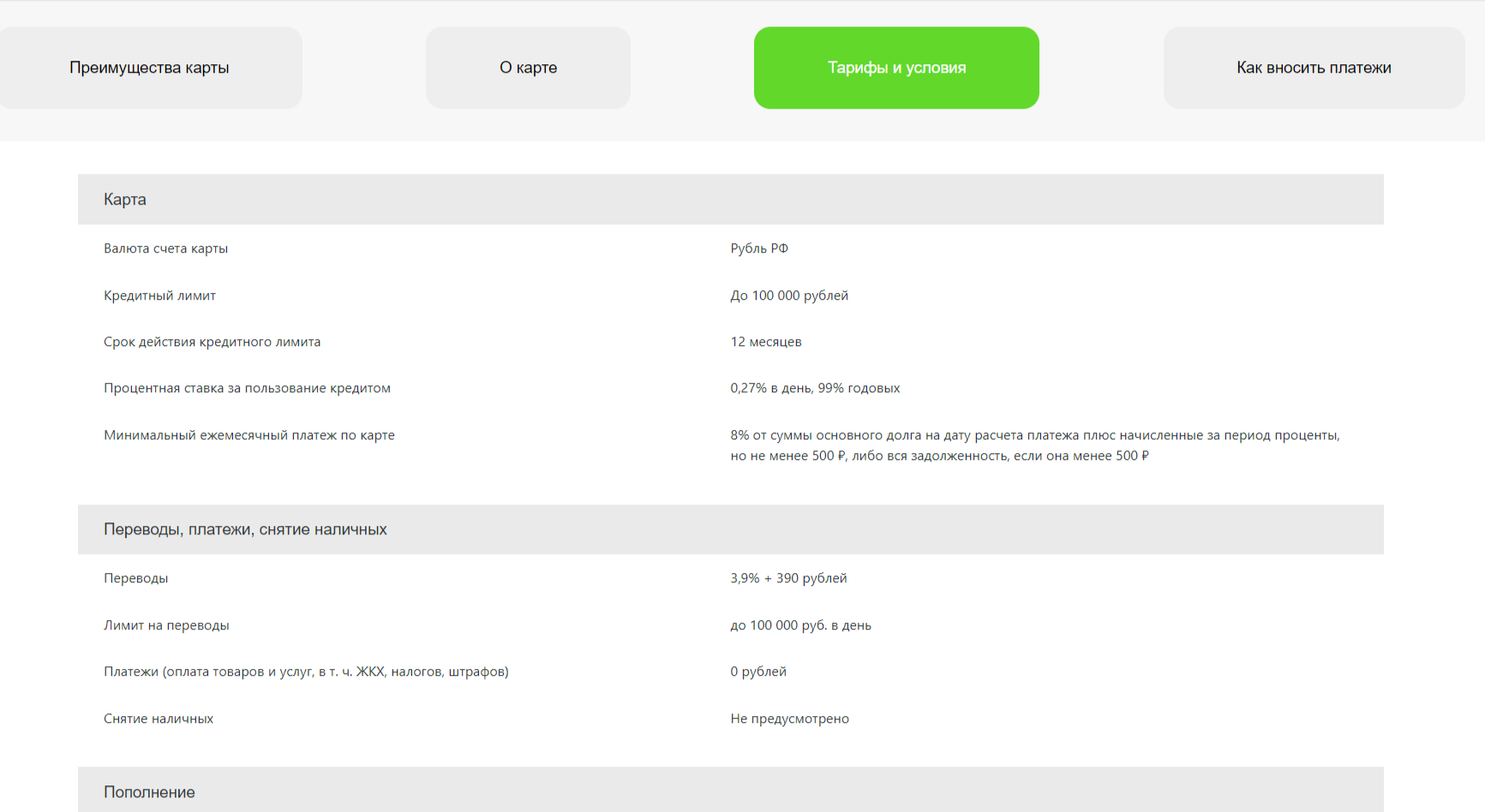Click the «3,9% + 390 рублей» transfer fee
Image resolution: width=1485 pixels, height=812 pixels.
coord(788,578)
